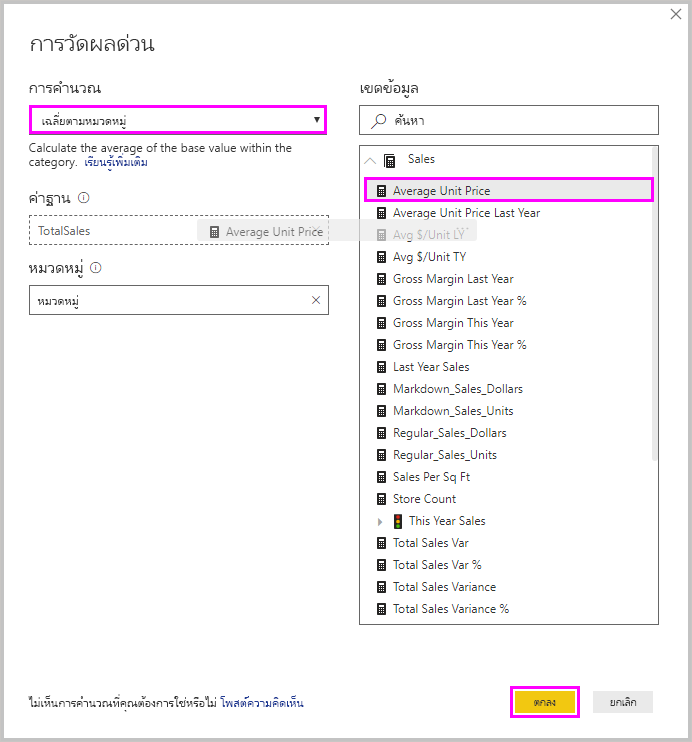
Task: Click the info icon next to ค่าฐาน
Action: (x=84, y=198)
